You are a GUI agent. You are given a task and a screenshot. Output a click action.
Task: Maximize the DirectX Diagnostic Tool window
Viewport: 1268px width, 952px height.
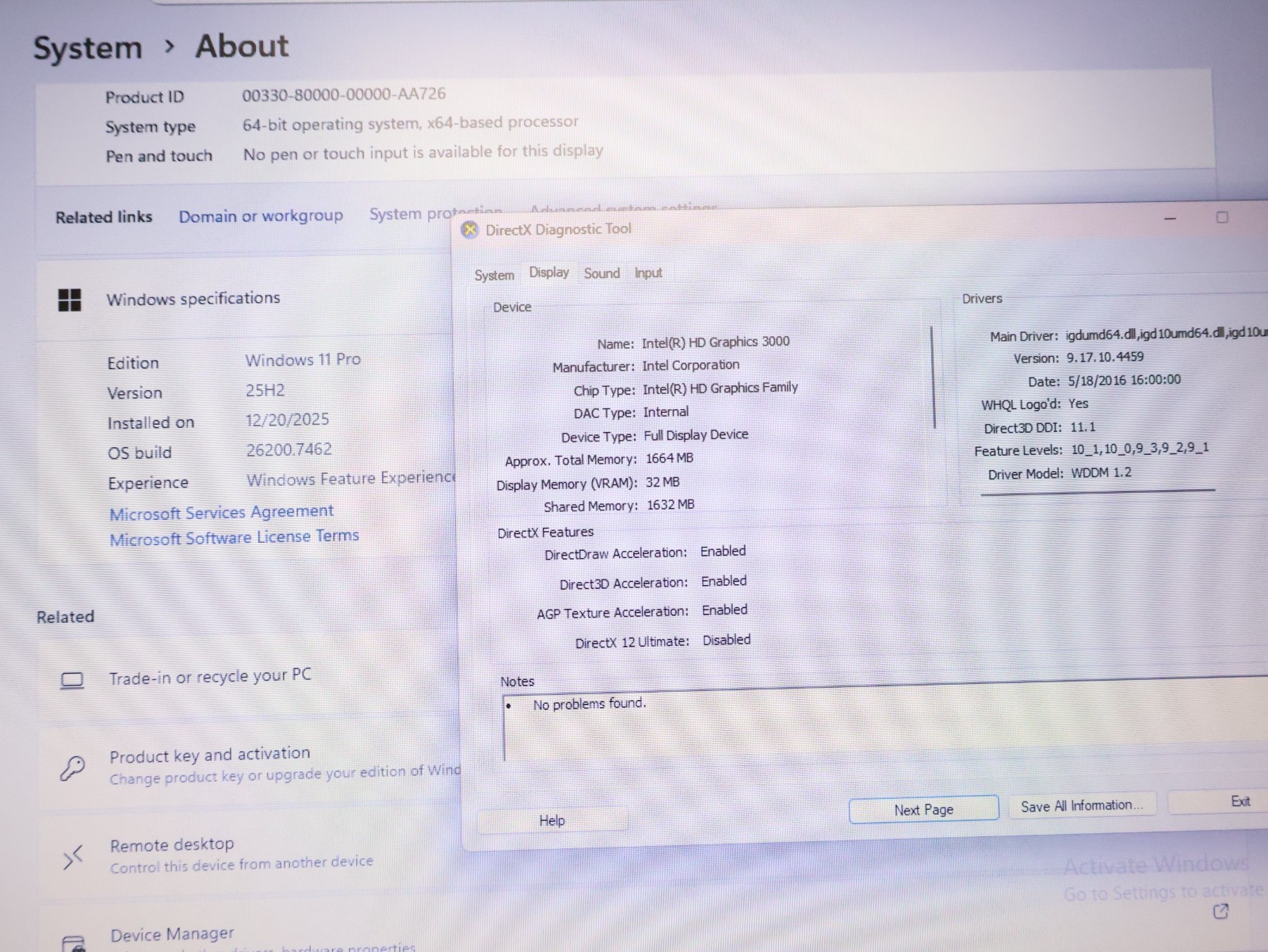tap(1222, 217)
